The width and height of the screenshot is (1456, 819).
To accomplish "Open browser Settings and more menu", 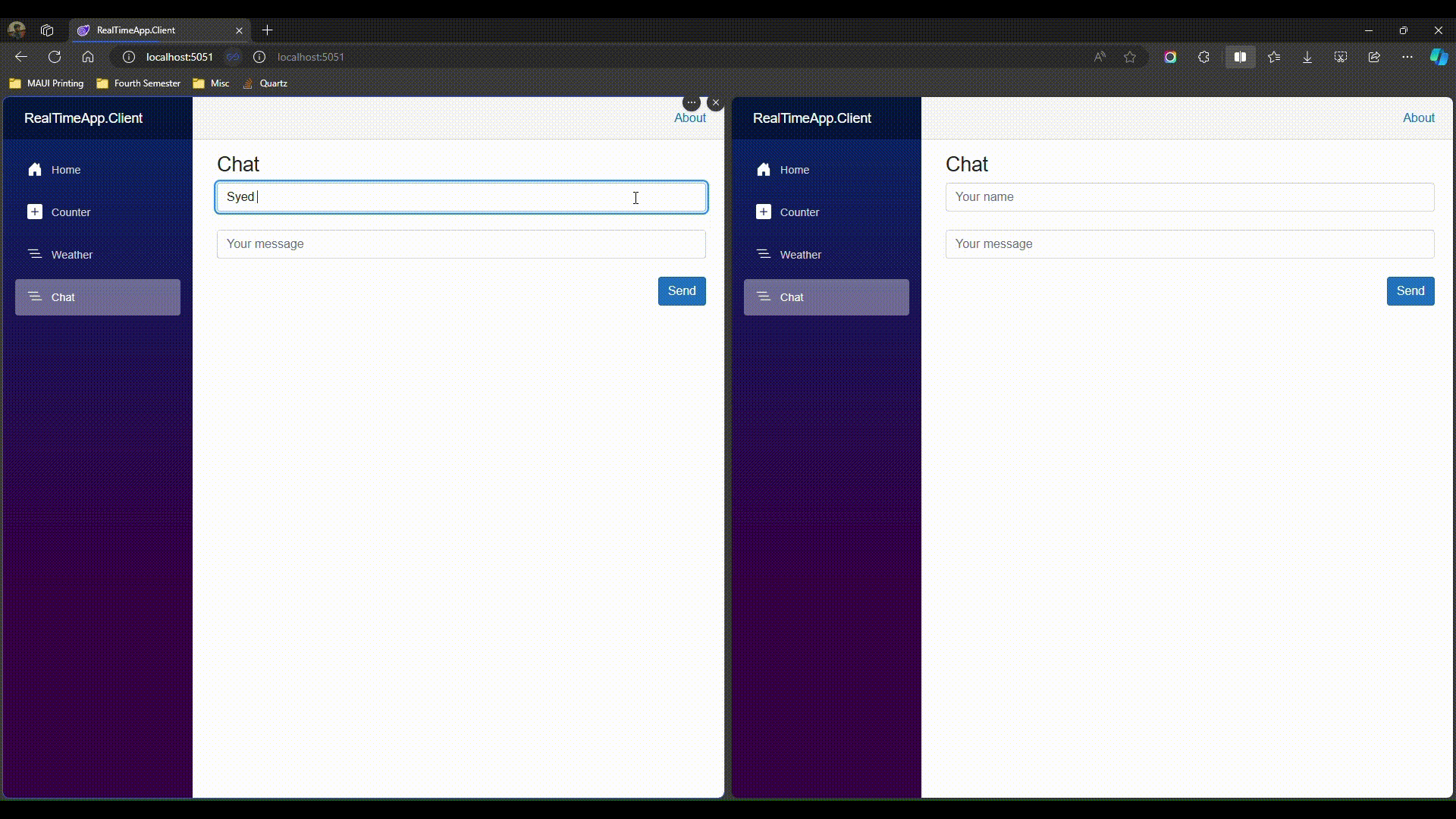I will pyautogui.click(x=1407, y=57).
